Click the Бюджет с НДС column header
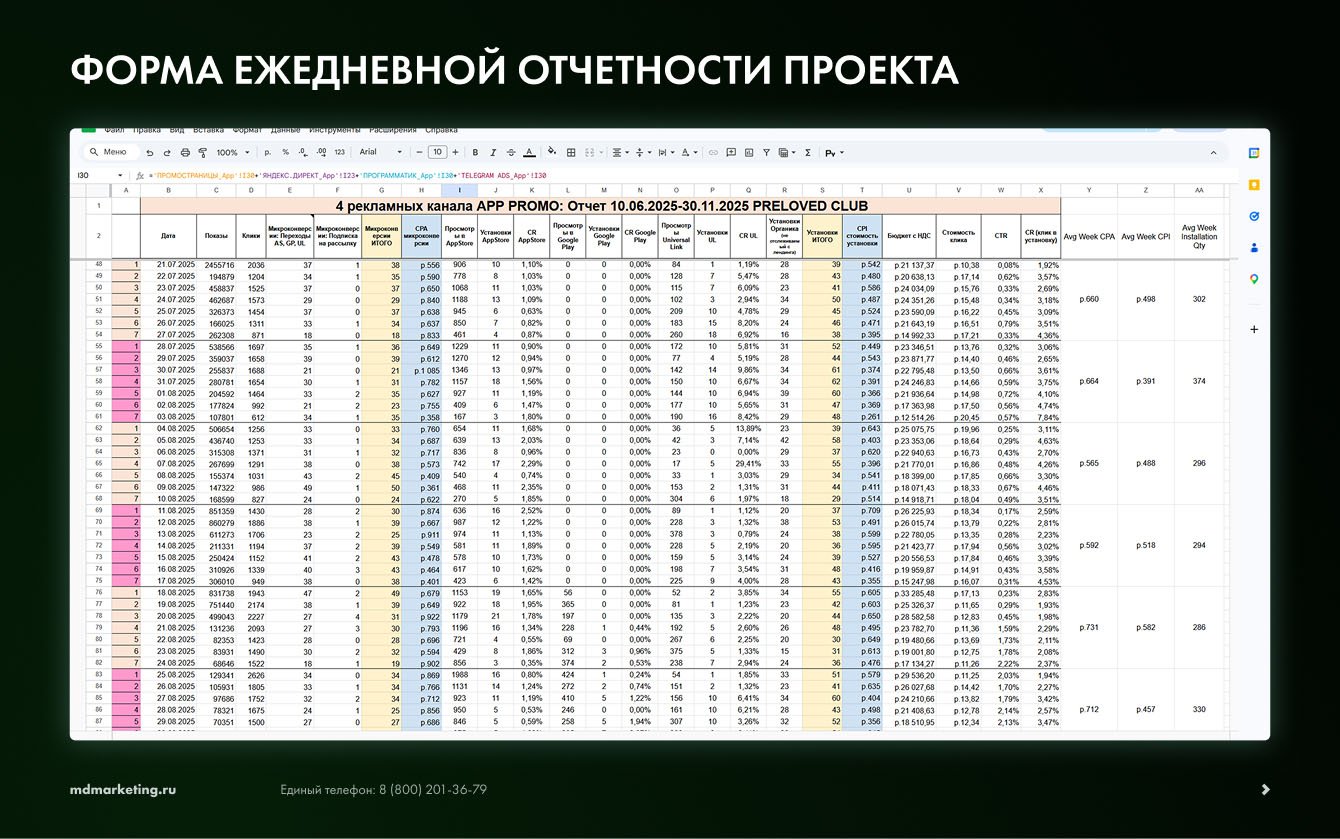Viewport: 1340px width, 839px height. (x=910, y=236)
